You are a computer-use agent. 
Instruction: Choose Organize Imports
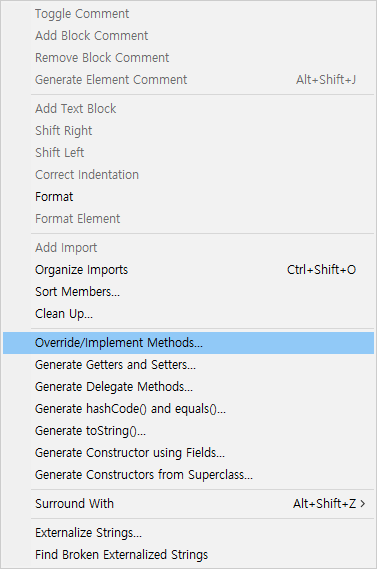[x=188, y=270]
